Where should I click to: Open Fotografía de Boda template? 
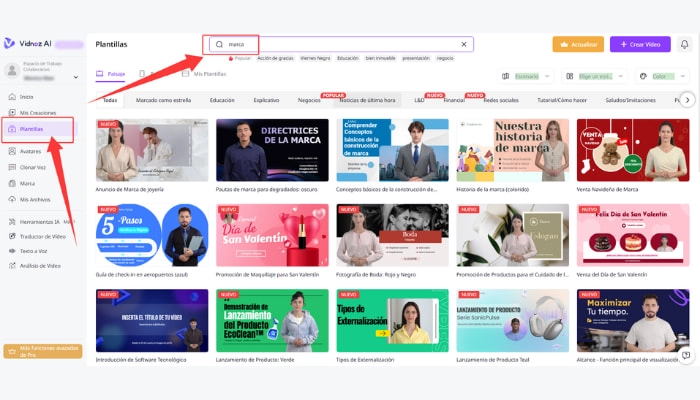point(392,235)
